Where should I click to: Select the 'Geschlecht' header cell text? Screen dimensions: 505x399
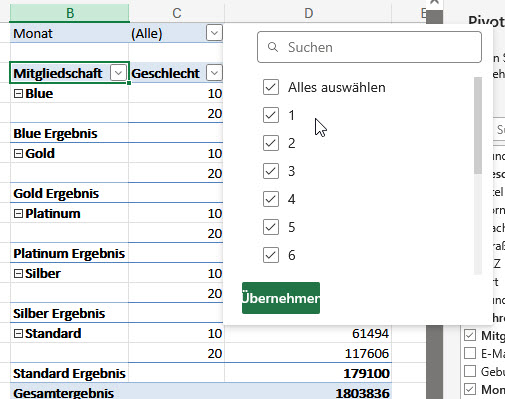(165, 73)
